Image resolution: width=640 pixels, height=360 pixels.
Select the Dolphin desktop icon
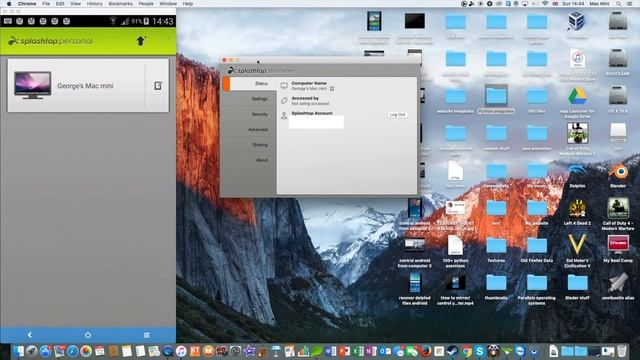point(577,171)
